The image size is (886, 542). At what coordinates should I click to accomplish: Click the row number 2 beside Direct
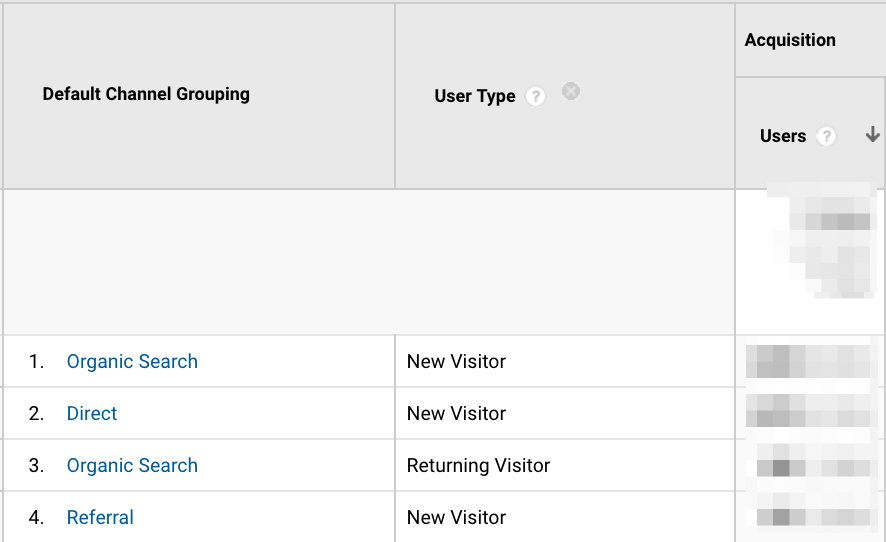[37, 414]
